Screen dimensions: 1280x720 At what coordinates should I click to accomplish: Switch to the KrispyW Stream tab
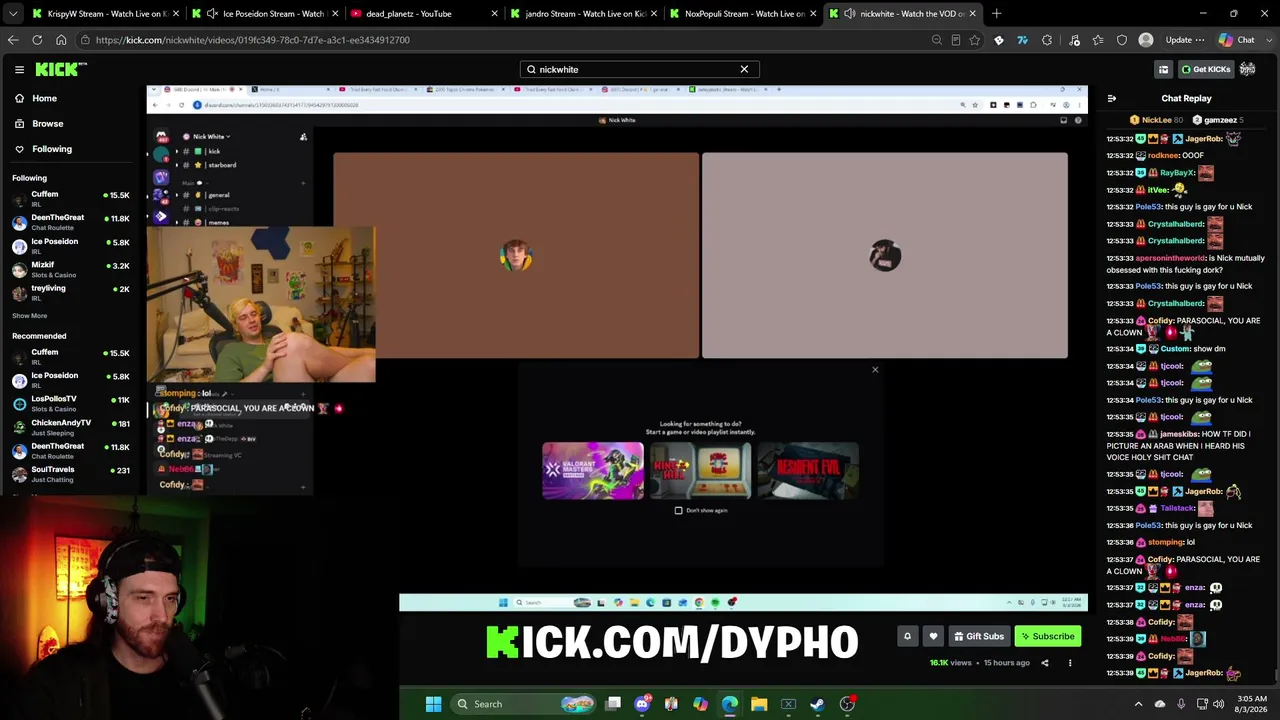pyautogui.click(x=104, y=14)
